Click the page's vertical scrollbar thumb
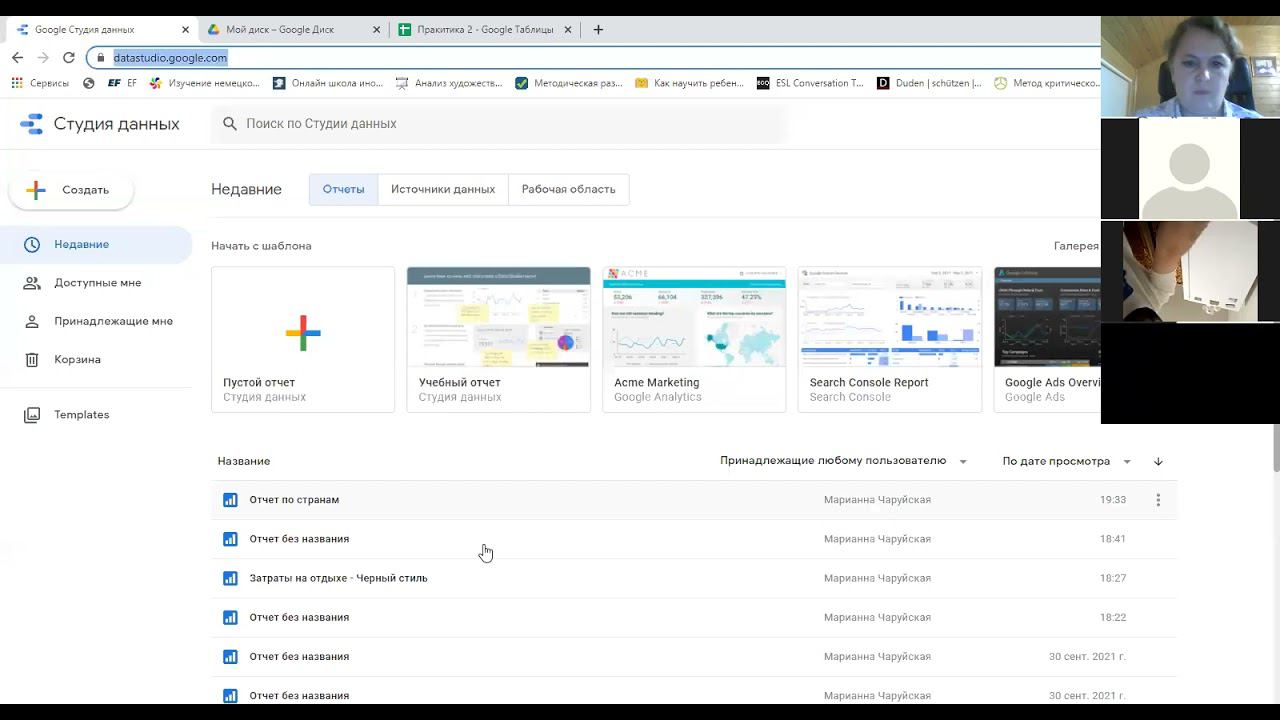Viewport: 1280px width, 720px height. (1276, 447)
